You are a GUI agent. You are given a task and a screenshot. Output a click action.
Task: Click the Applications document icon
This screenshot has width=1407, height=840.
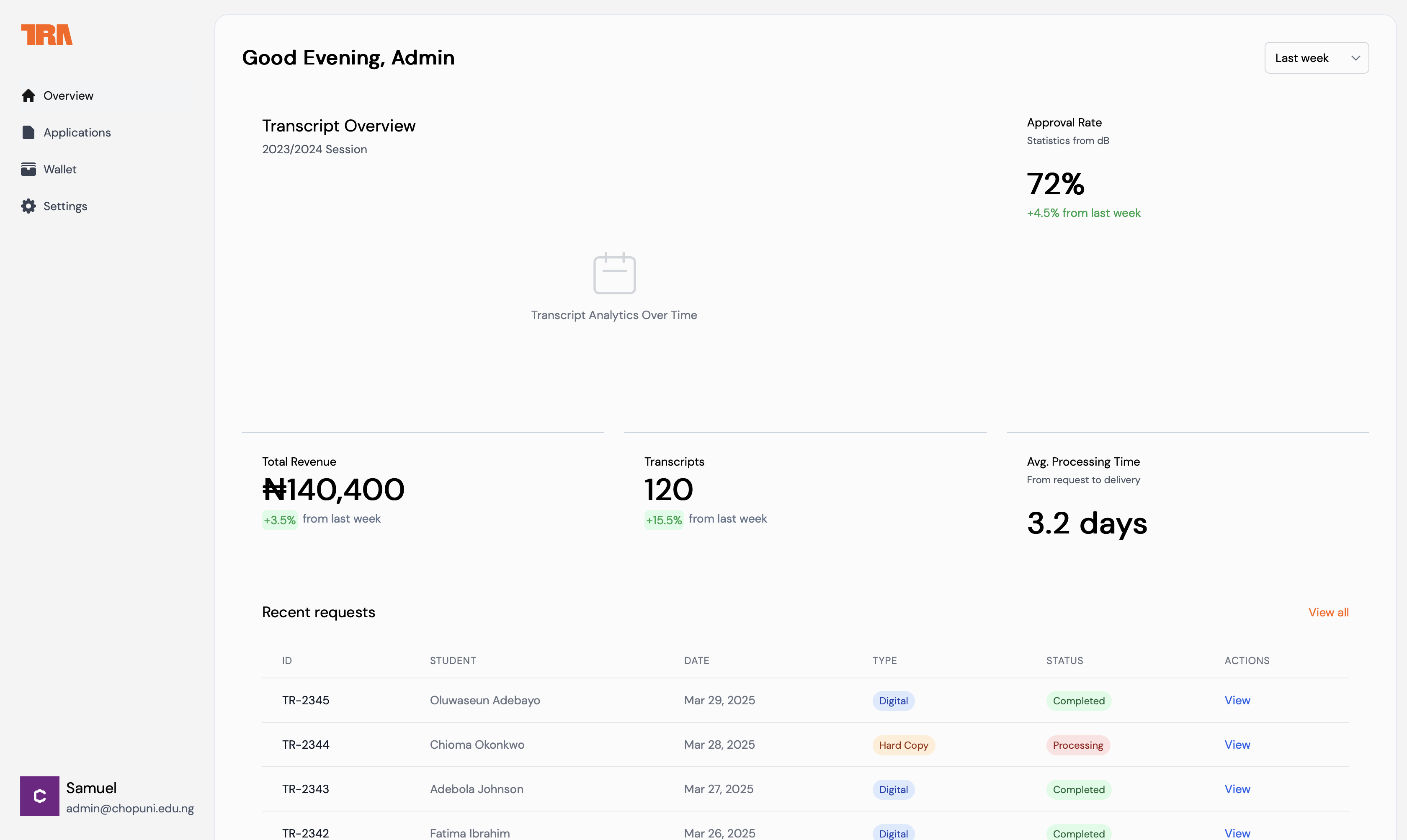(28, 132)
